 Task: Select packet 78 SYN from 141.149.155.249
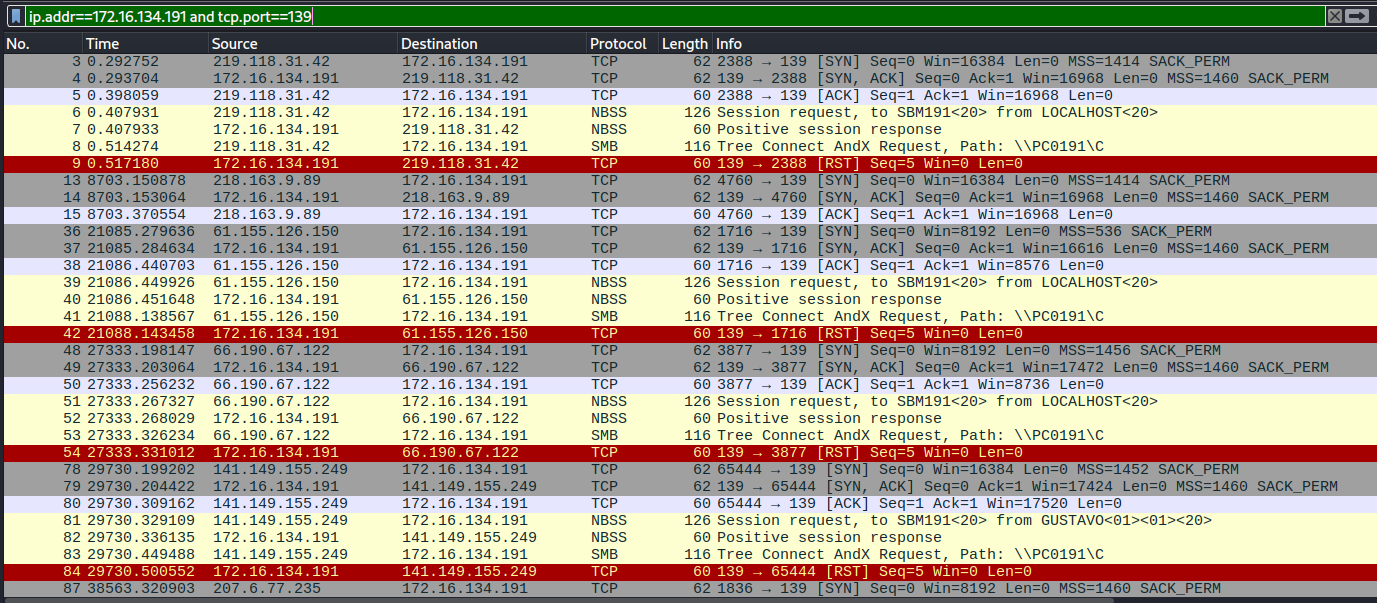coord(688,469)
